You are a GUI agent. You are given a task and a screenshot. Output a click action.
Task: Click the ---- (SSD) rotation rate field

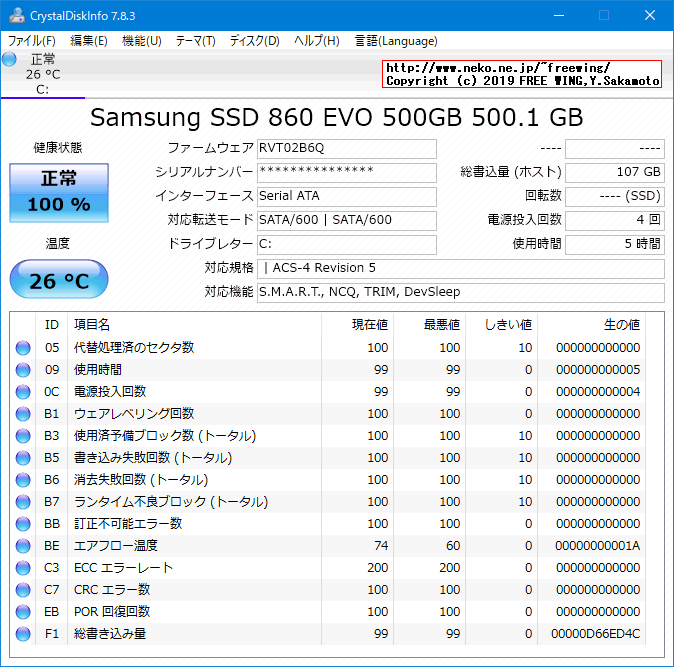[x=615, y=196]
